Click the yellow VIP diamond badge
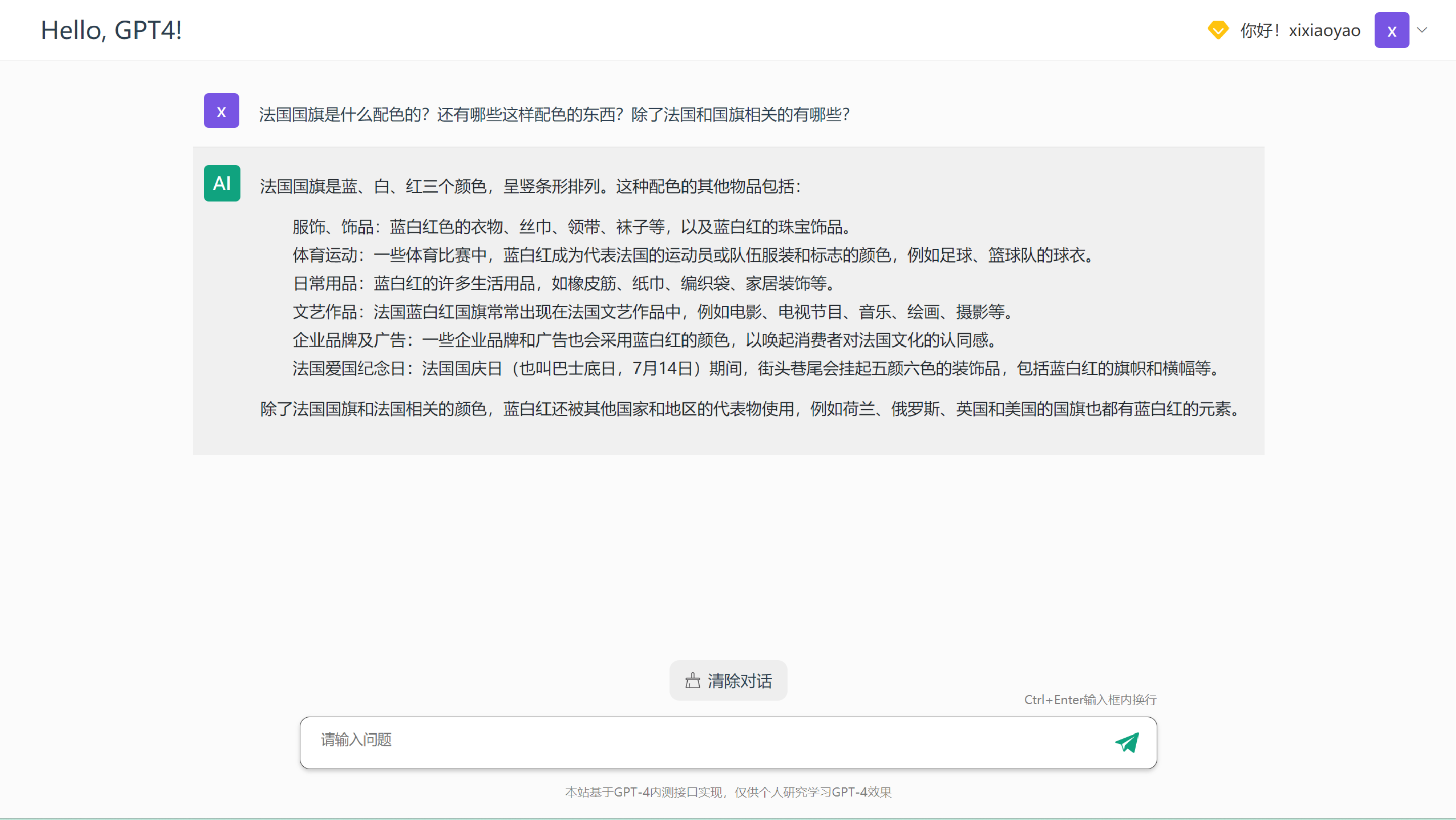Screen dimensions: 1456x820 (1218, 30)
